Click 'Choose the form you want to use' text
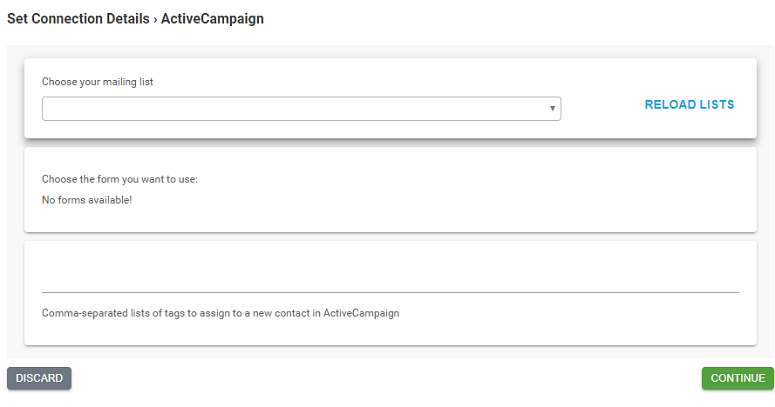 click(120, 179)
